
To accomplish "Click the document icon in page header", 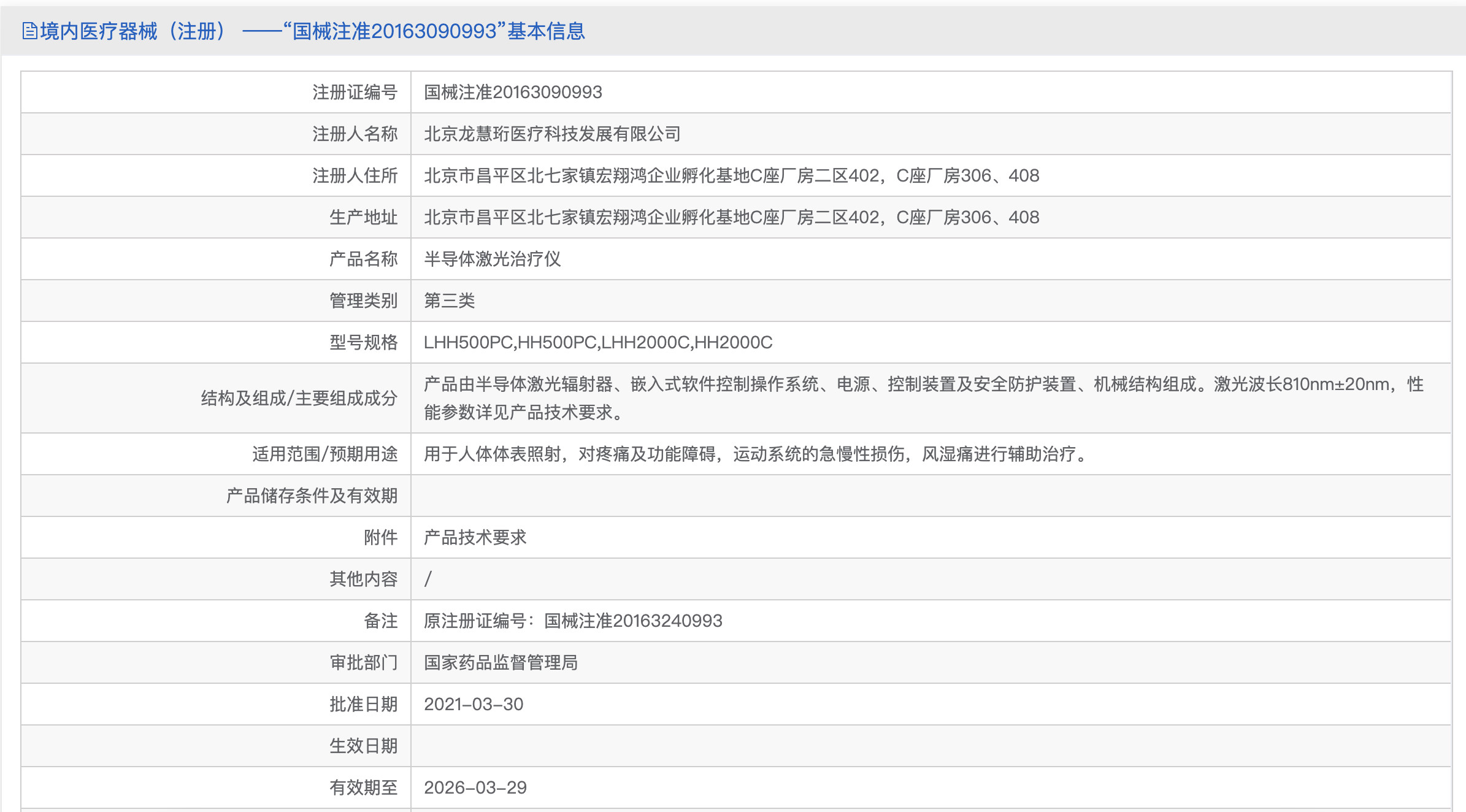I will pos(29,31).
